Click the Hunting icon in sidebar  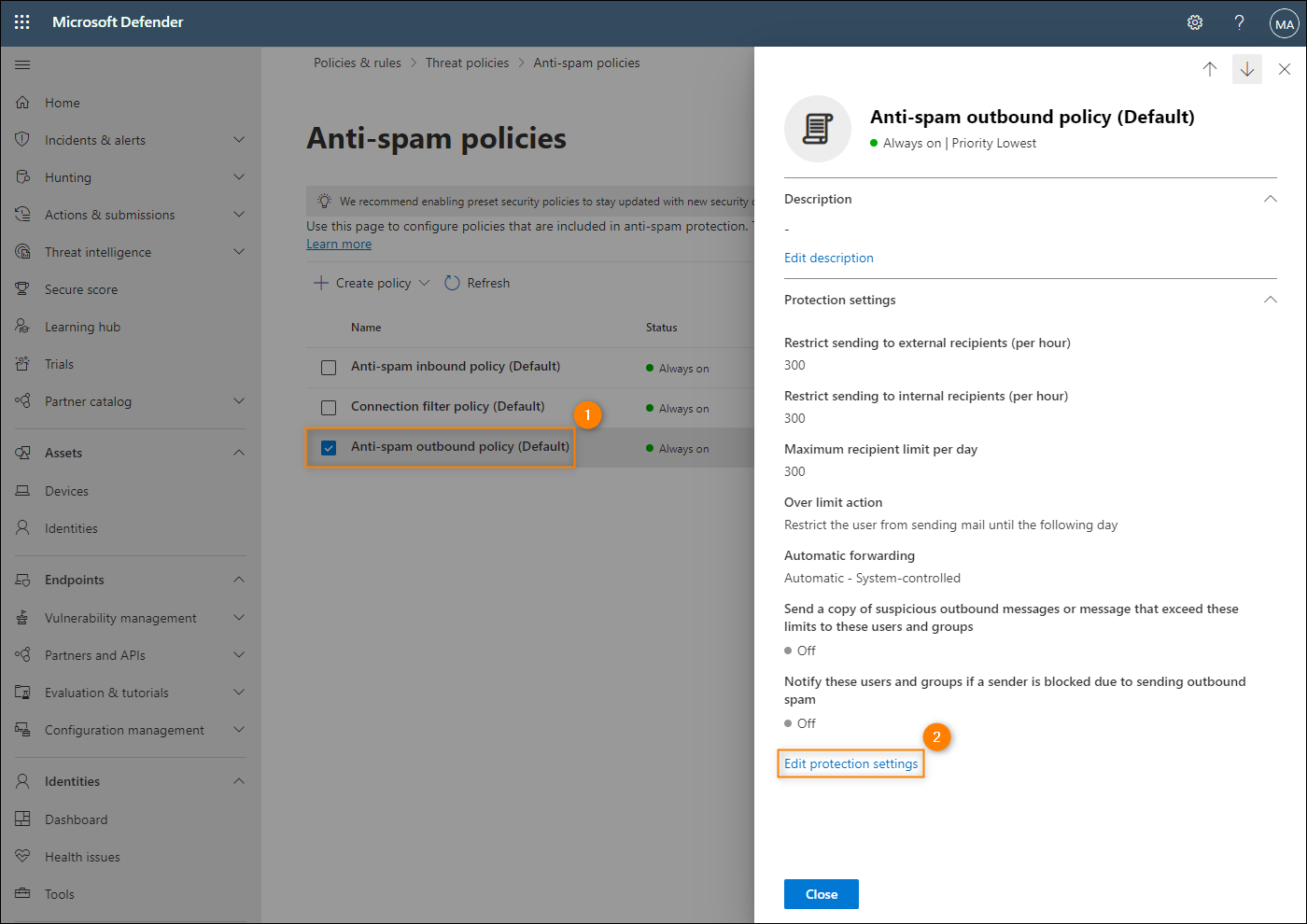(x=22, y=177)
